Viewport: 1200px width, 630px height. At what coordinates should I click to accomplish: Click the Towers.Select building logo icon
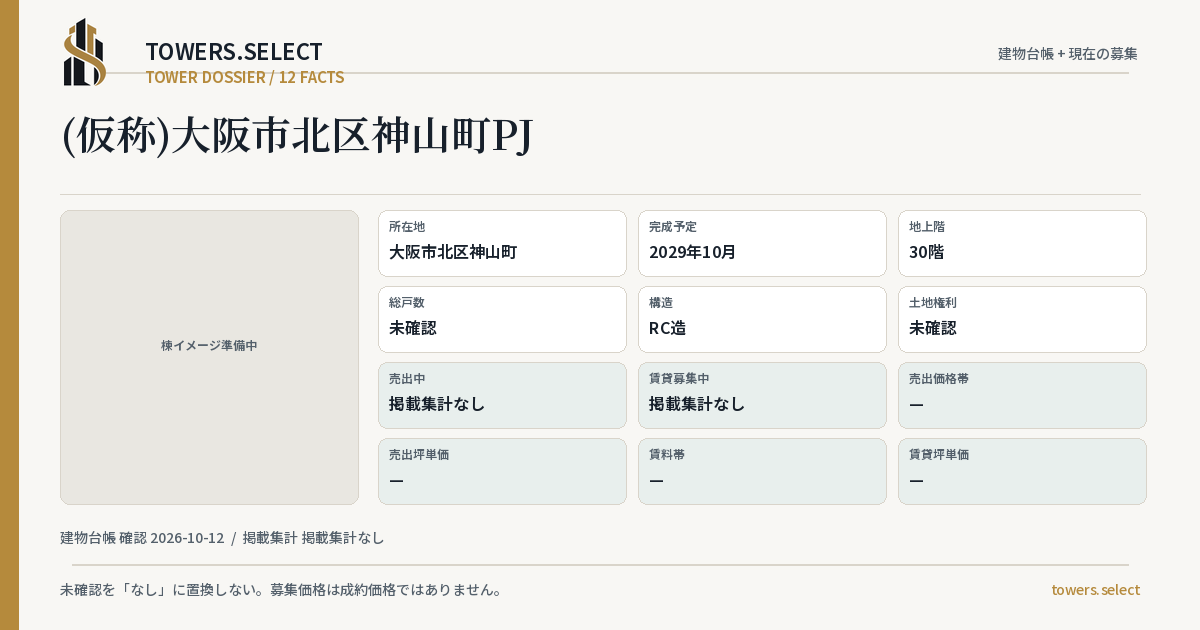pos(85,52)
